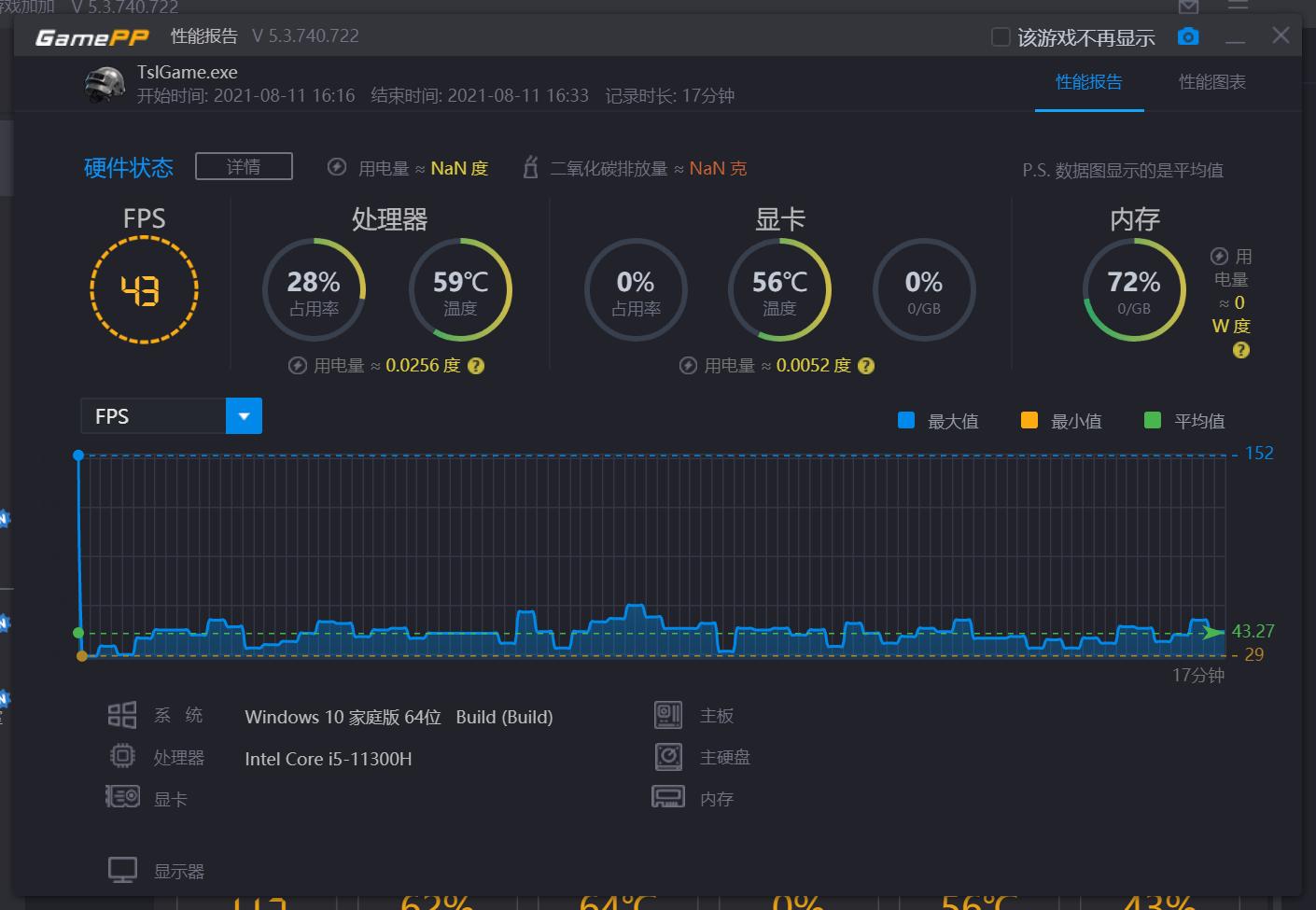This screenshot has height=910, width=1316.
Task: Click the blue 最大值 legend swatch
Action: pos(906,420)
